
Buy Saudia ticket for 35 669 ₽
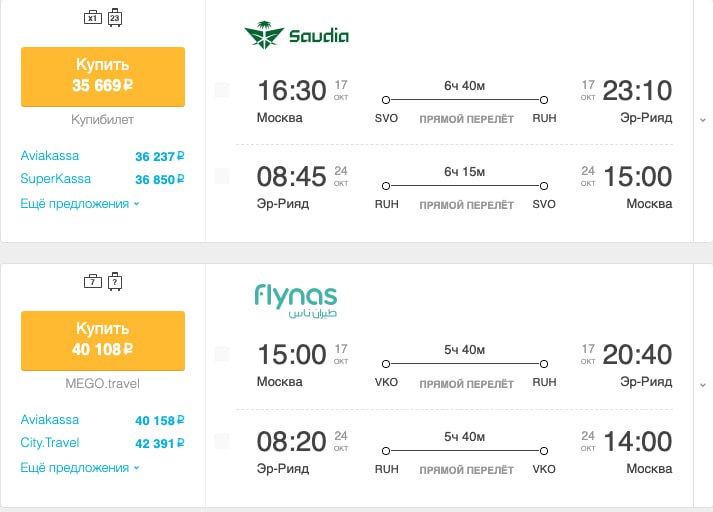tap(103, 76)
